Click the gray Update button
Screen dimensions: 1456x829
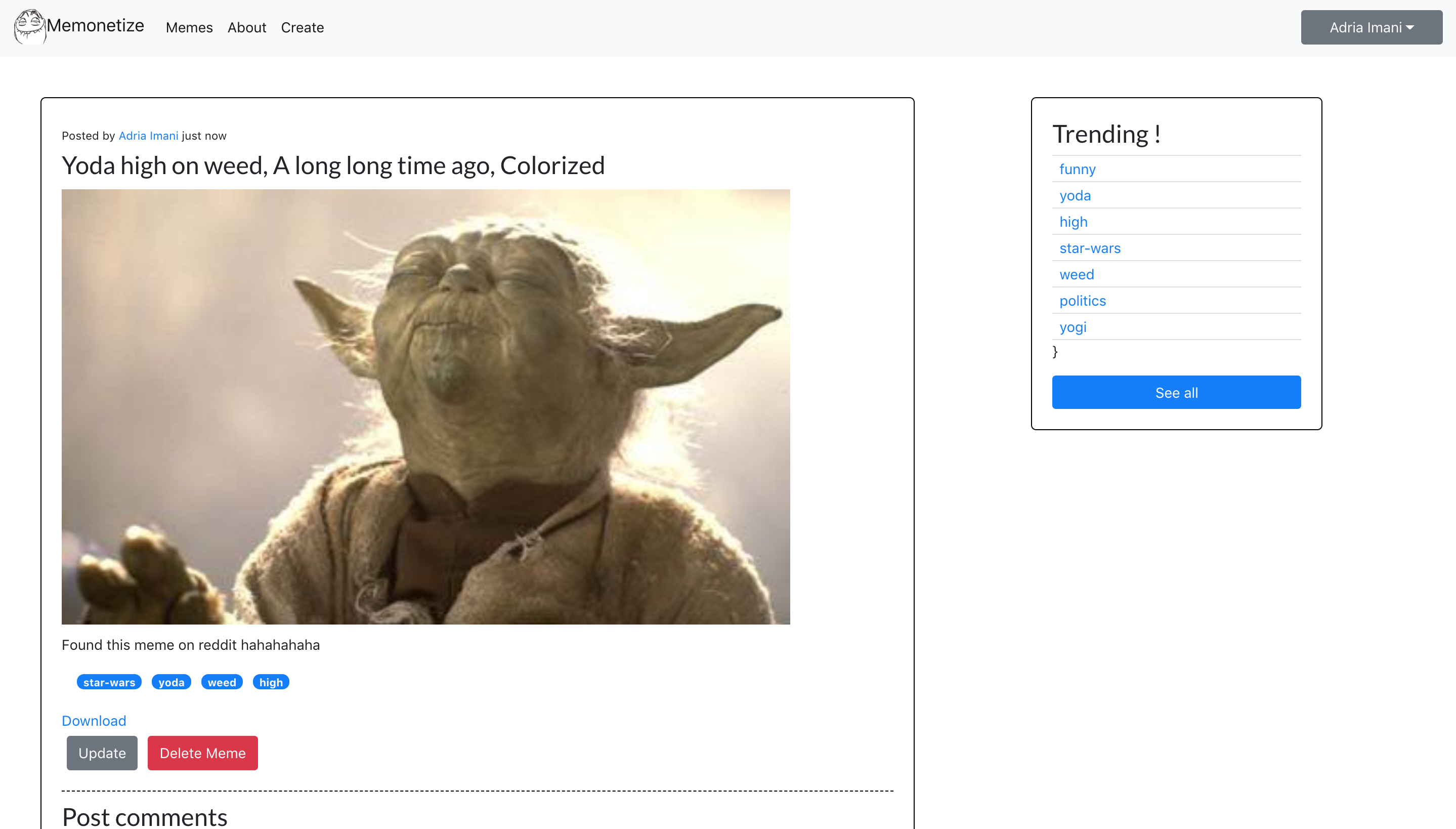[x=102, y=753]
